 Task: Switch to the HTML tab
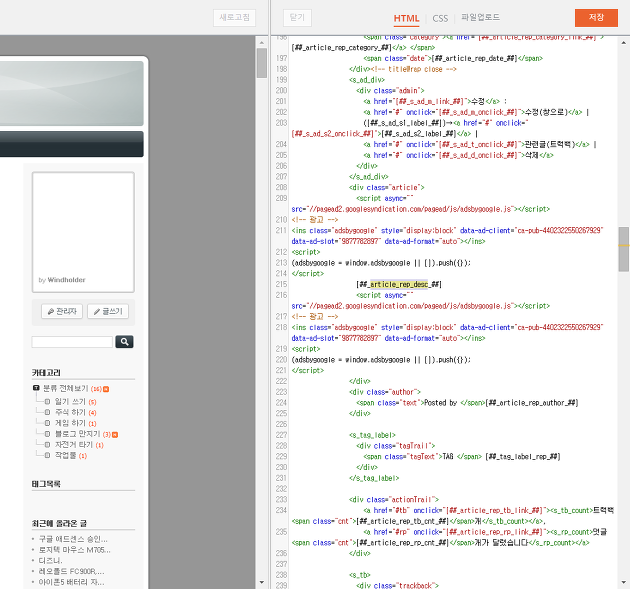pos(406,18)
